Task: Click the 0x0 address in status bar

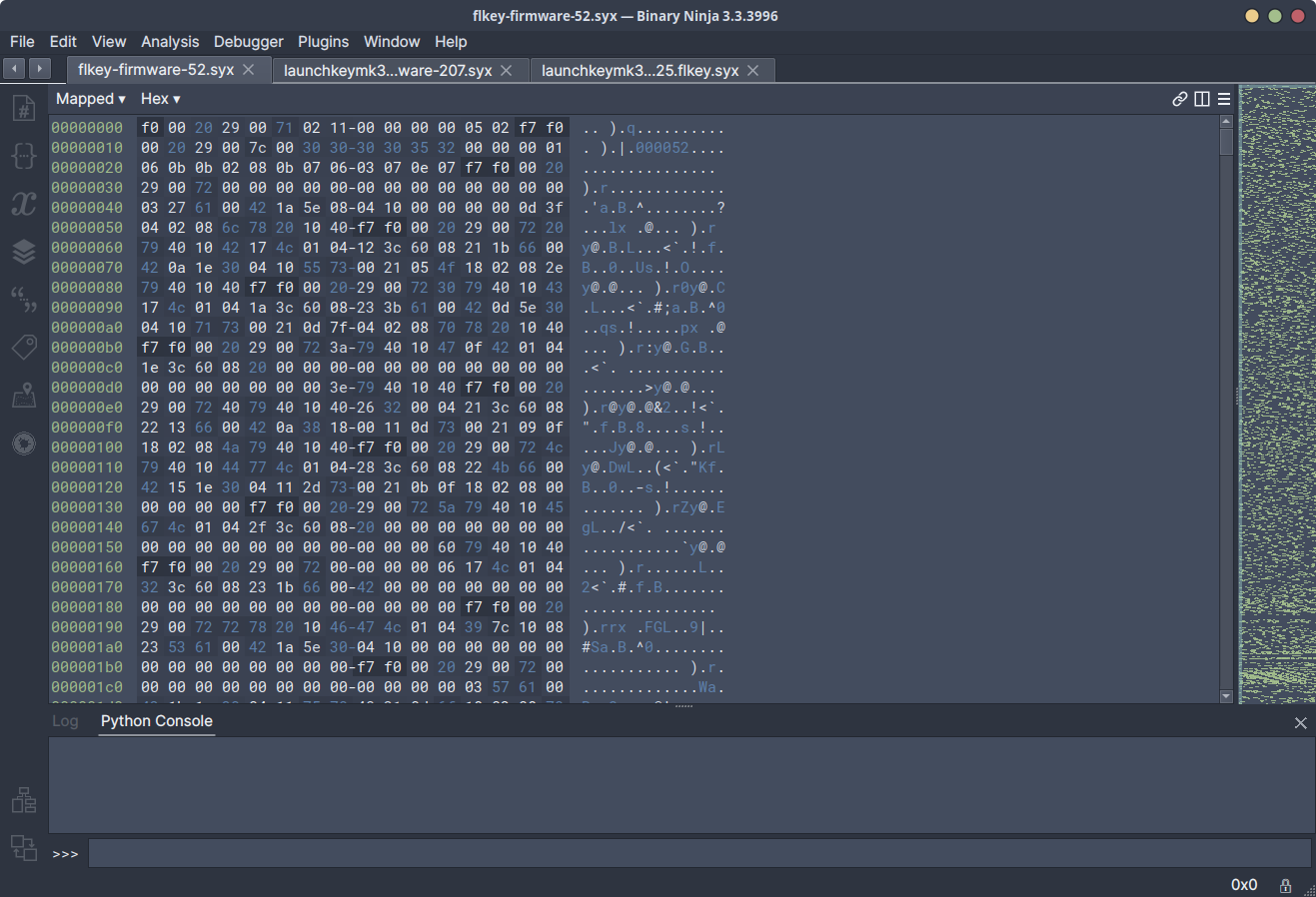Action: [x=1244, y=886]
